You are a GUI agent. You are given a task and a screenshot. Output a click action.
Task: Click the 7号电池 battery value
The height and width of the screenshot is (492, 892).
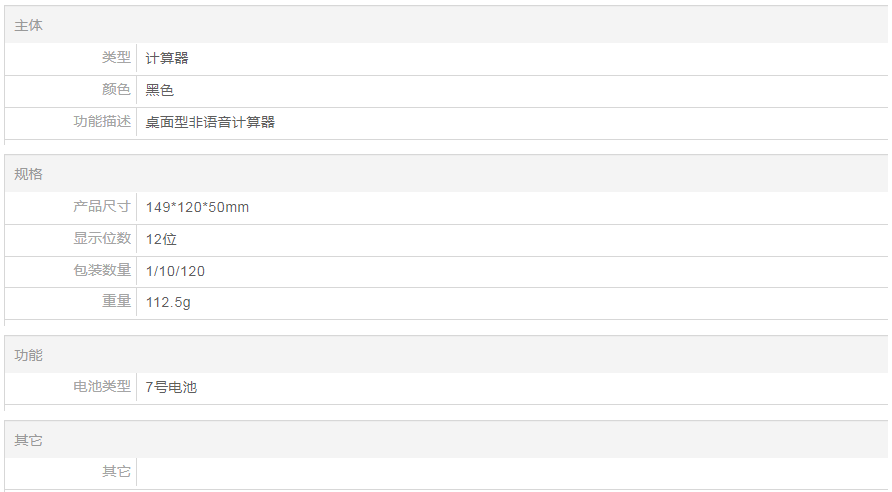click(171, 387)
